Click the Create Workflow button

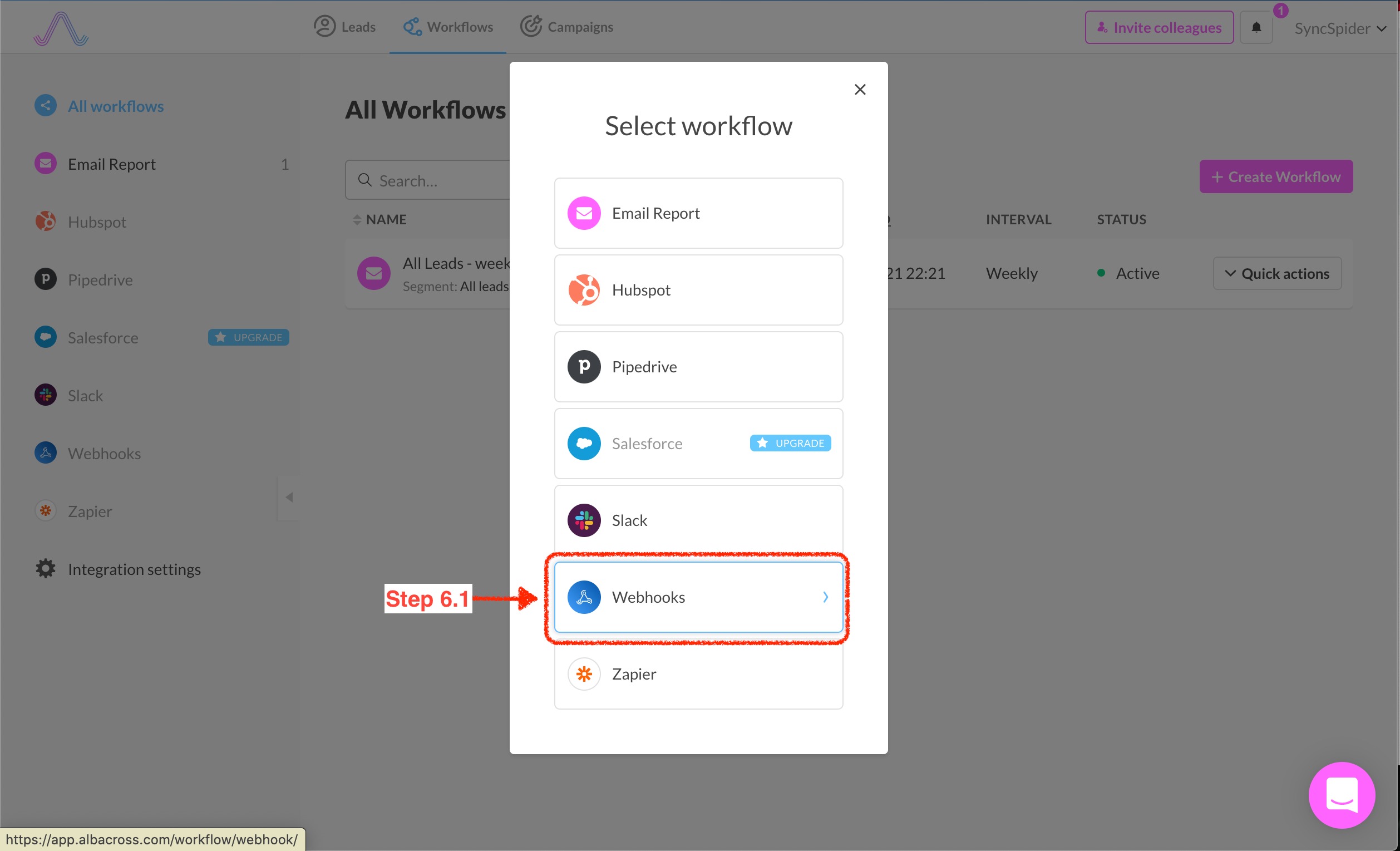pos(1276,177)
